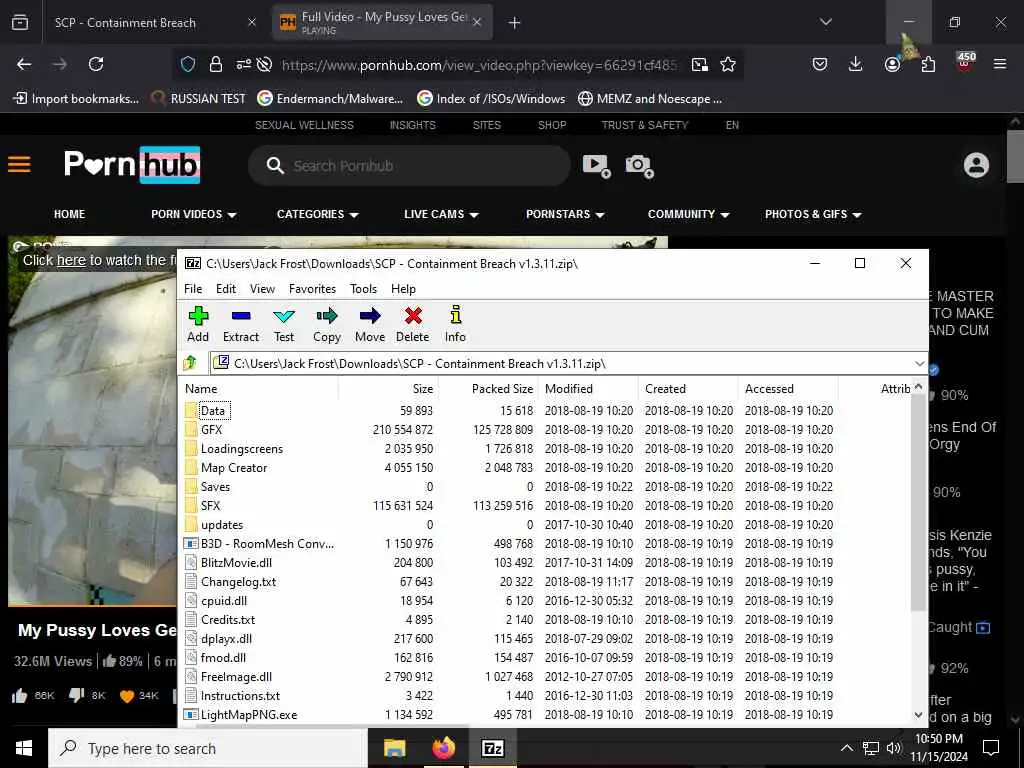This screenshot has height=768, width=1024.
Task: Click the volume icon in system tray
Action: [893, 748]
